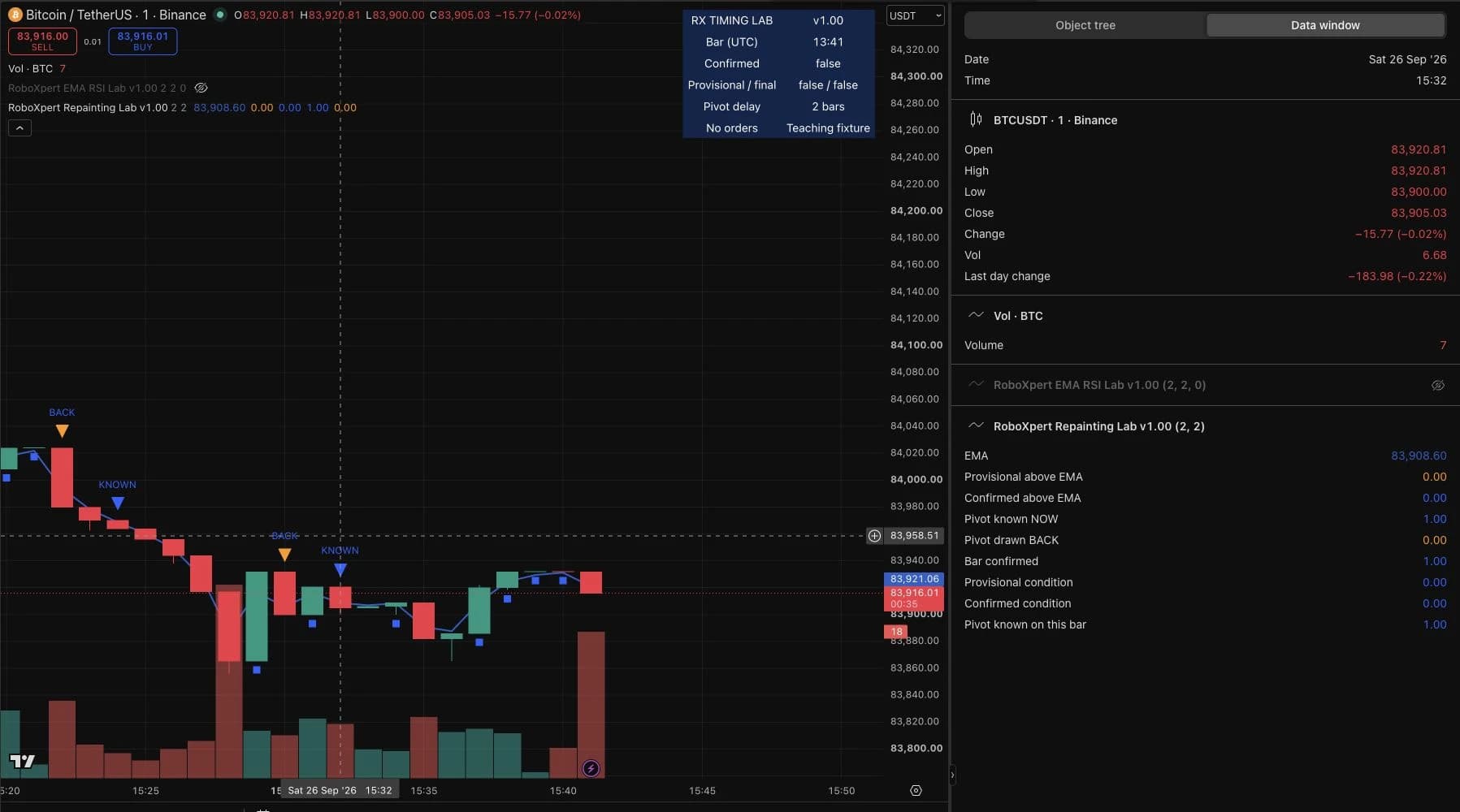Screen dimensions: 1460x812
Task: Select the Vol · BTC legend on the chart
Action: coord(31,68)
